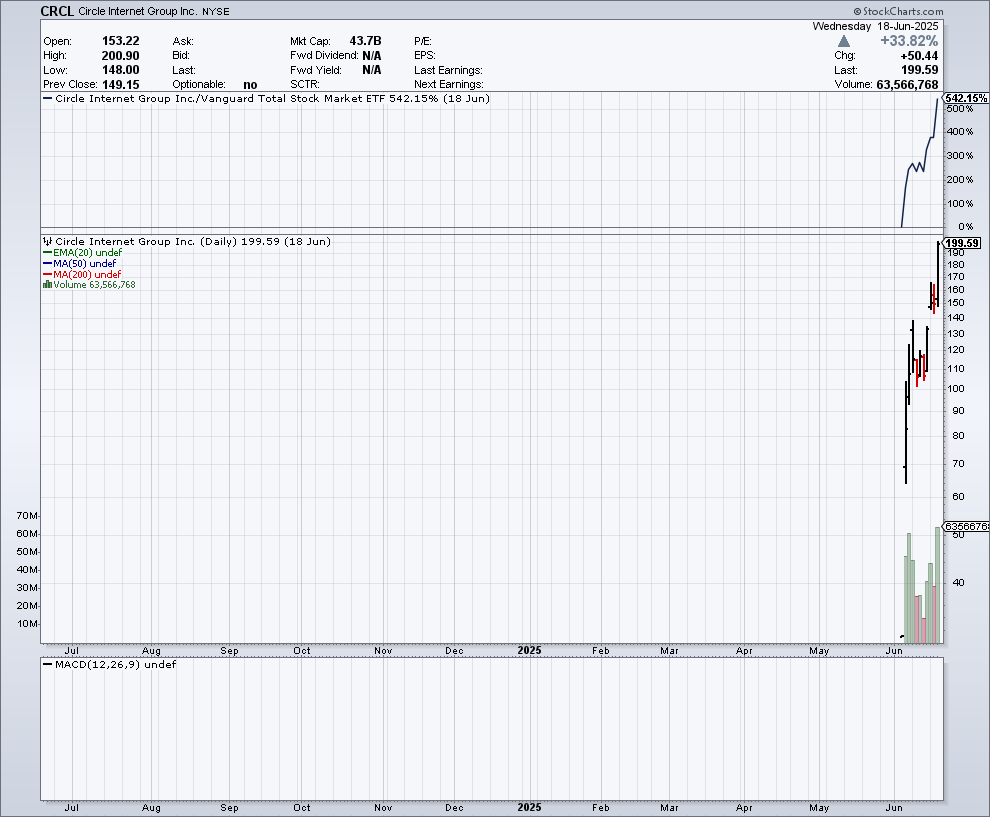The height and width of the screenshot is (817, 990).
Task: Click the date Wednesday 18-Jun-2025
Action: [876, 27]
